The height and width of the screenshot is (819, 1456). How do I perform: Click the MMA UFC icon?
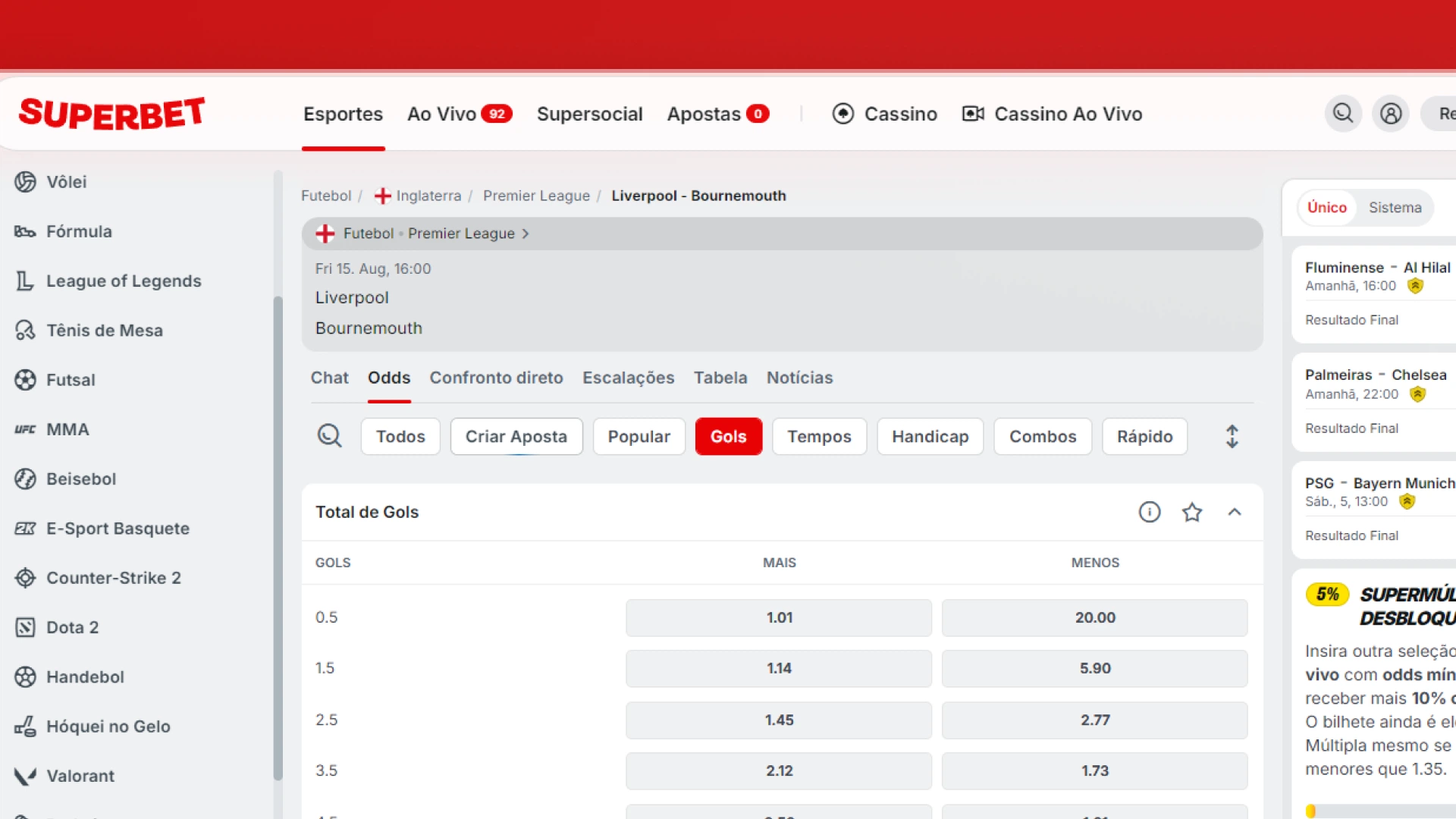click(x=25, y=429)
